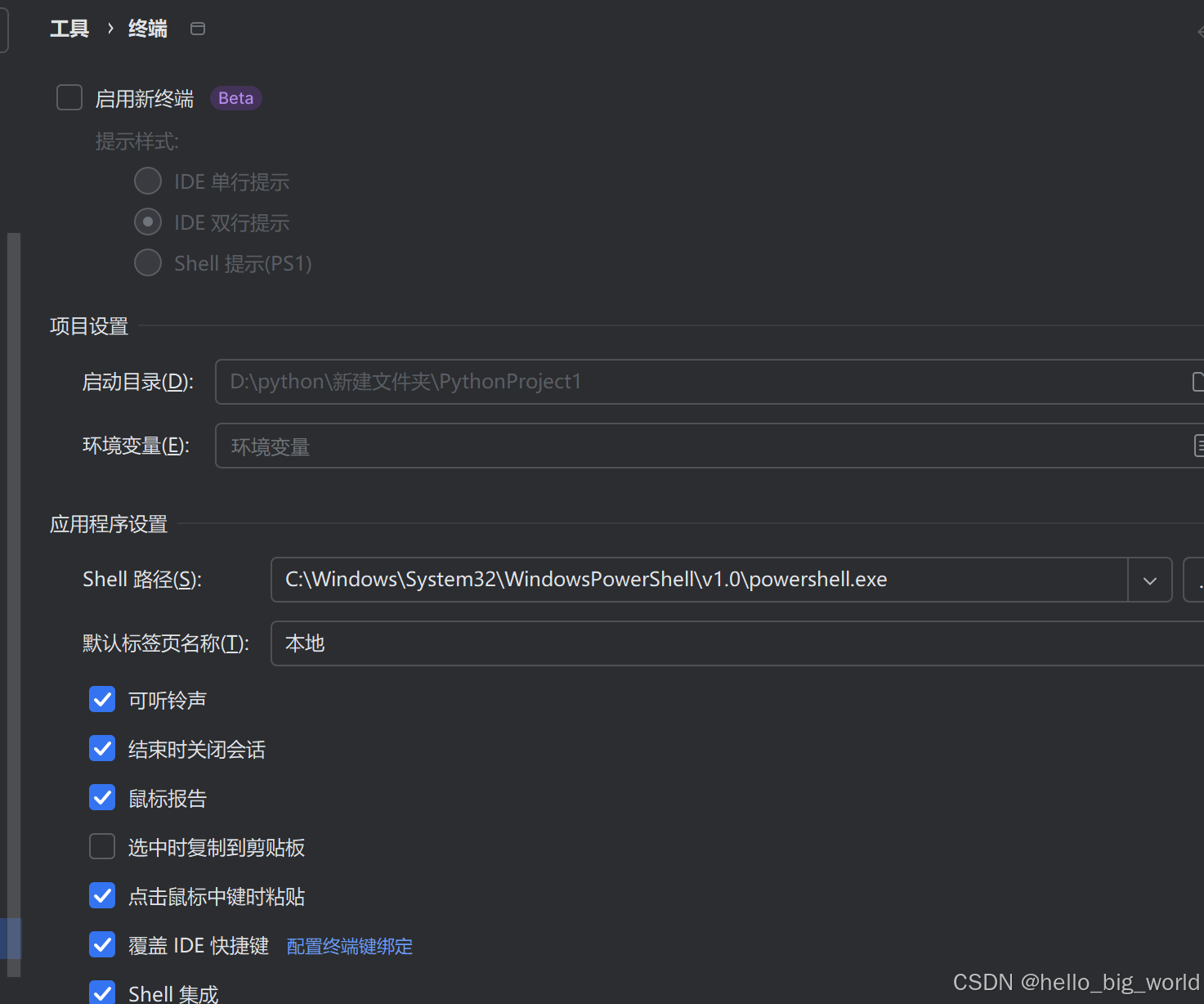Enable the 启用新终端 Beta checkbox
The width and height of the screenshot is (1204, 1004).
point(69,97)
